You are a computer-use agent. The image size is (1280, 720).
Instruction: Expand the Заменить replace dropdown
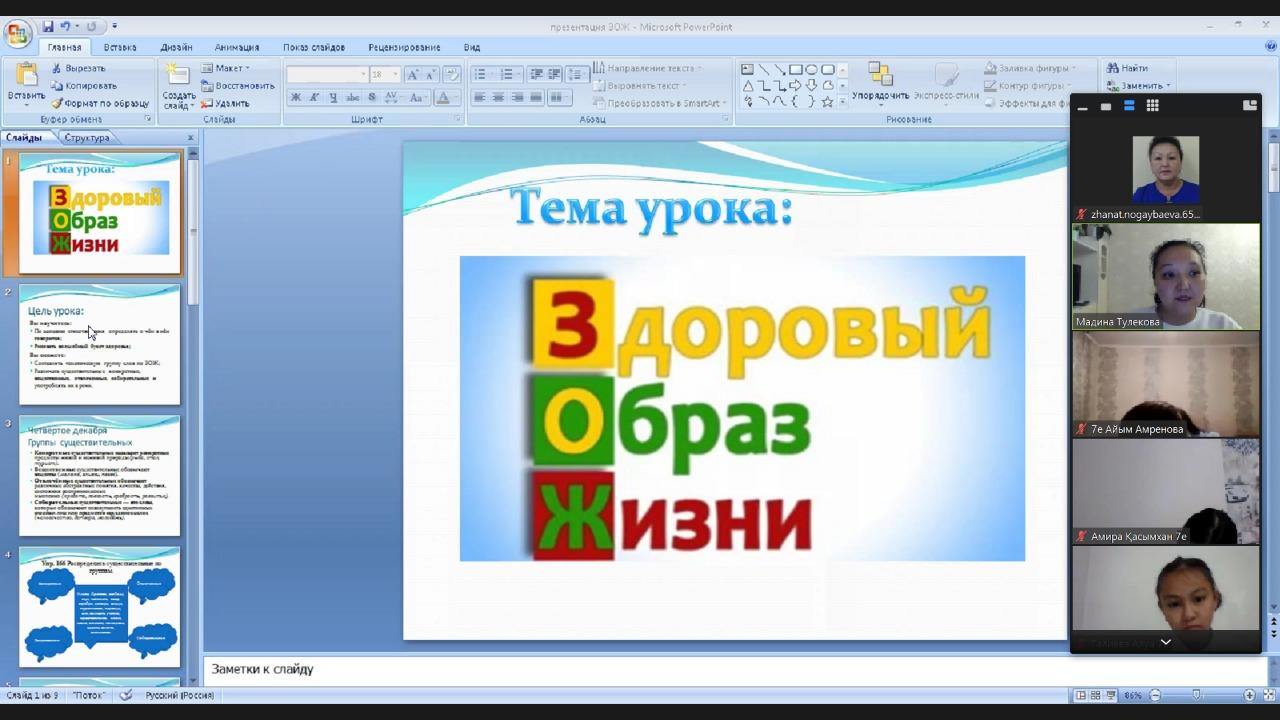pyautogui.click(x=1167, y=86)
